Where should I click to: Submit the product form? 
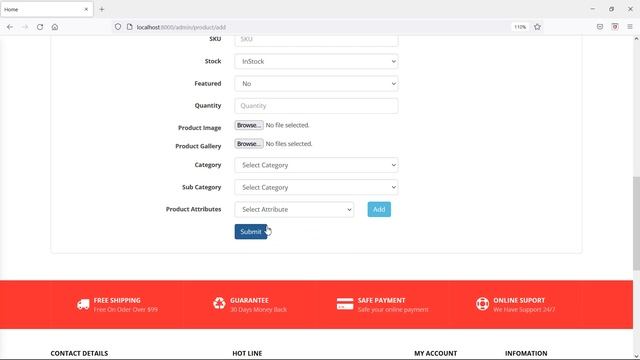click(x=251, y=231)
